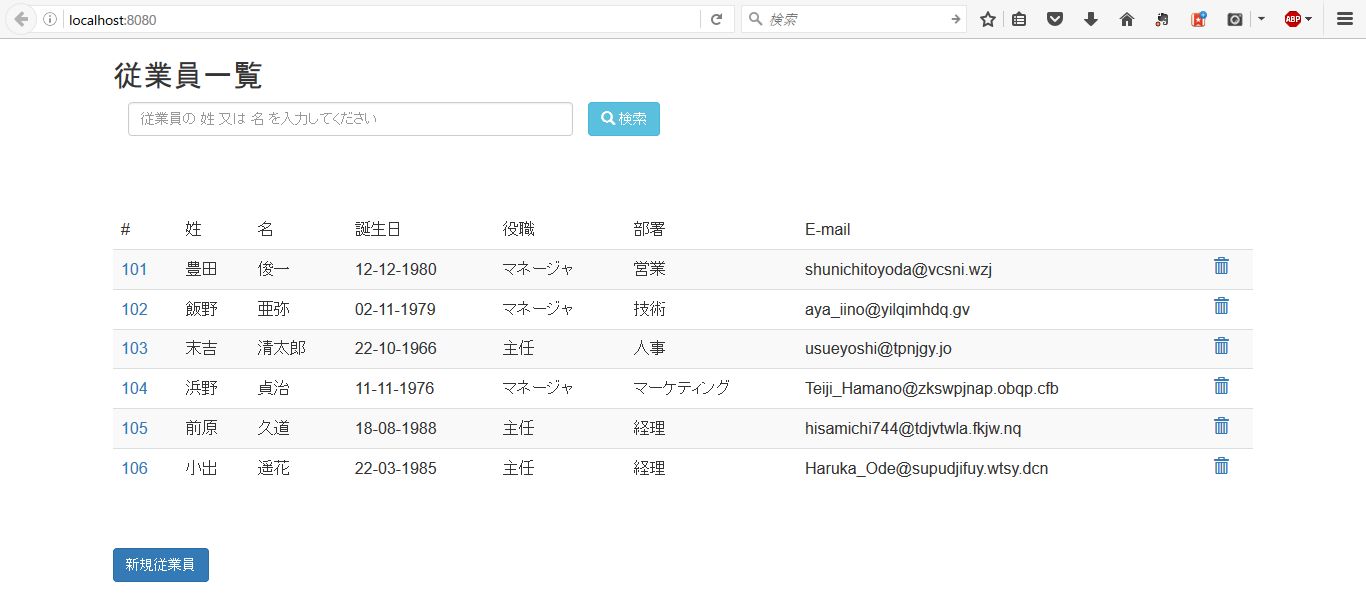Open employee 106 link
The height and width of the screenshot is (605, 1366).
pos(134,468)
